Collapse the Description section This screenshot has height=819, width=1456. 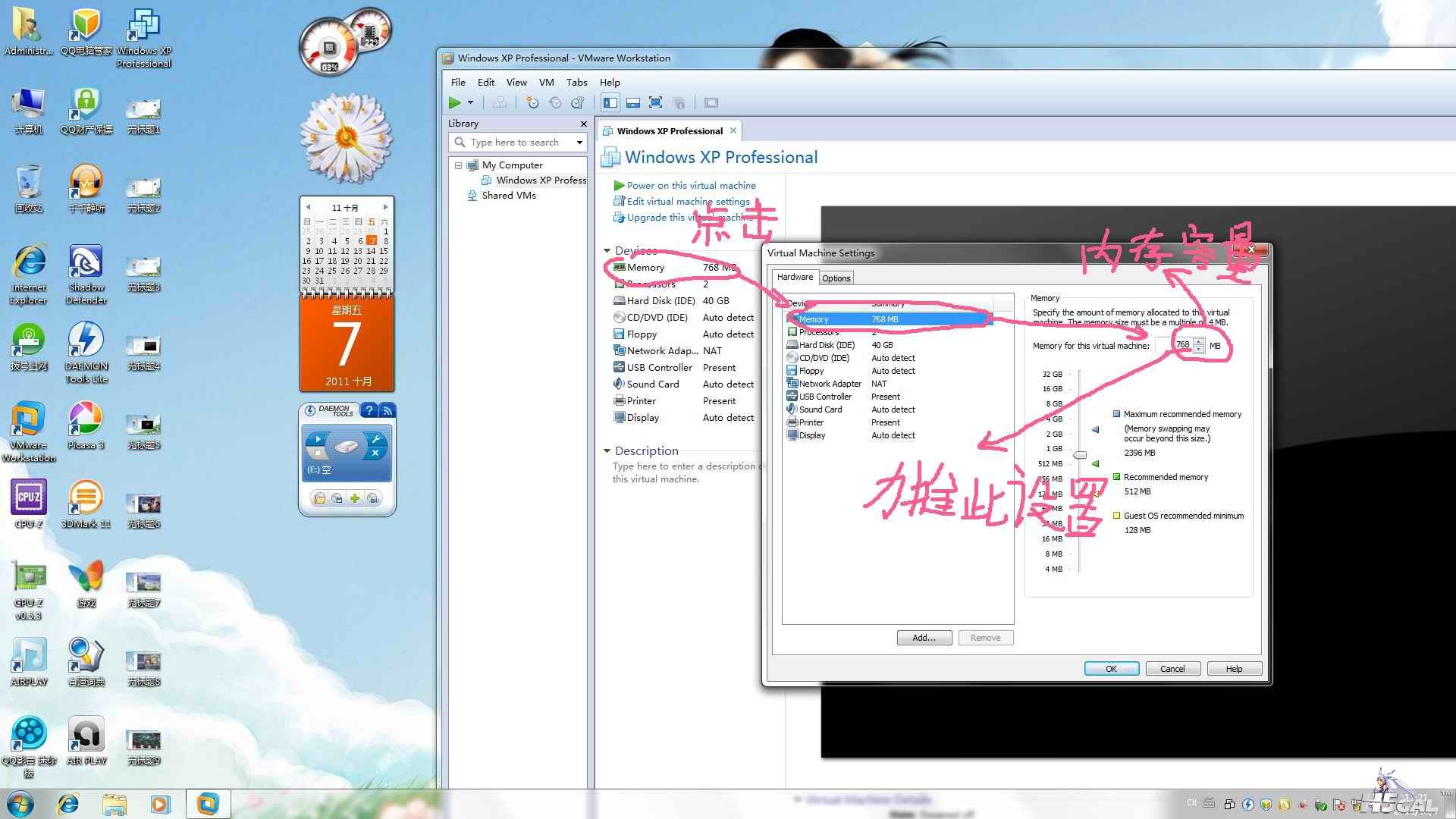(x=607, y=451)
